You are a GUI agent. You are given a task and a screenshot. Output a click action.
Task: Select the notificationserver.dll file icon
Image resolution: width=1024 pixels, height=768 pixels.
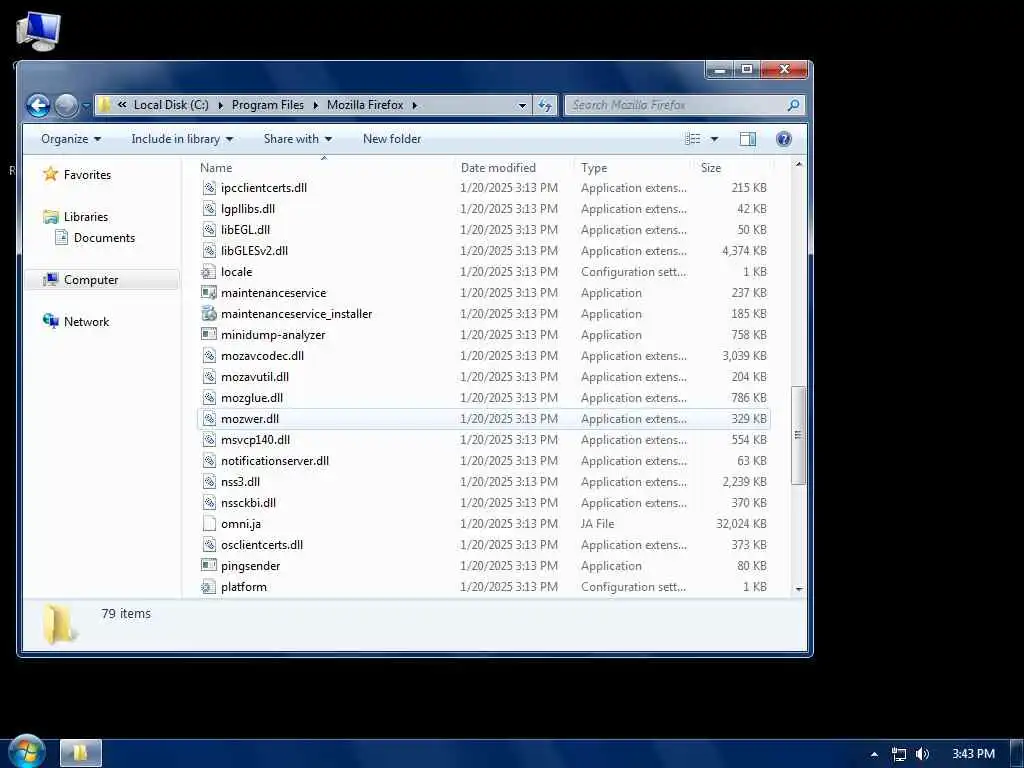click(208, 460)
